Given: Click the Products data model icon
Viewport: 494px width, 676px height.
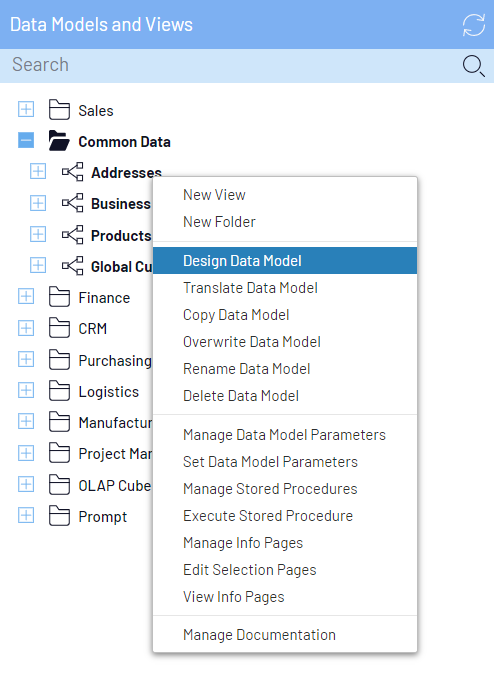Looking at the screenshot, I should [x=72, y=235].
